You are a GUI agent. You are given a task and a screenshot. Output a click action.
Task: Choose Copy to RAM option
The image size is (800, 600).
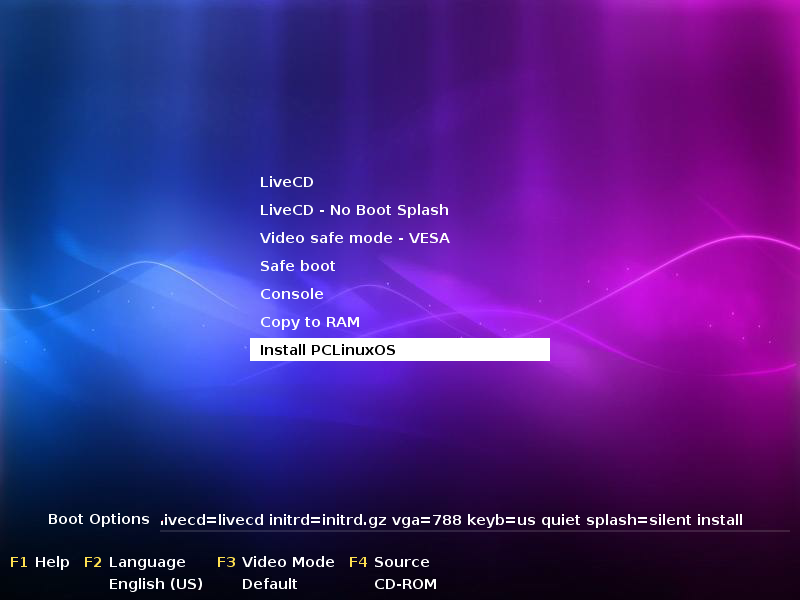point(310,322)
